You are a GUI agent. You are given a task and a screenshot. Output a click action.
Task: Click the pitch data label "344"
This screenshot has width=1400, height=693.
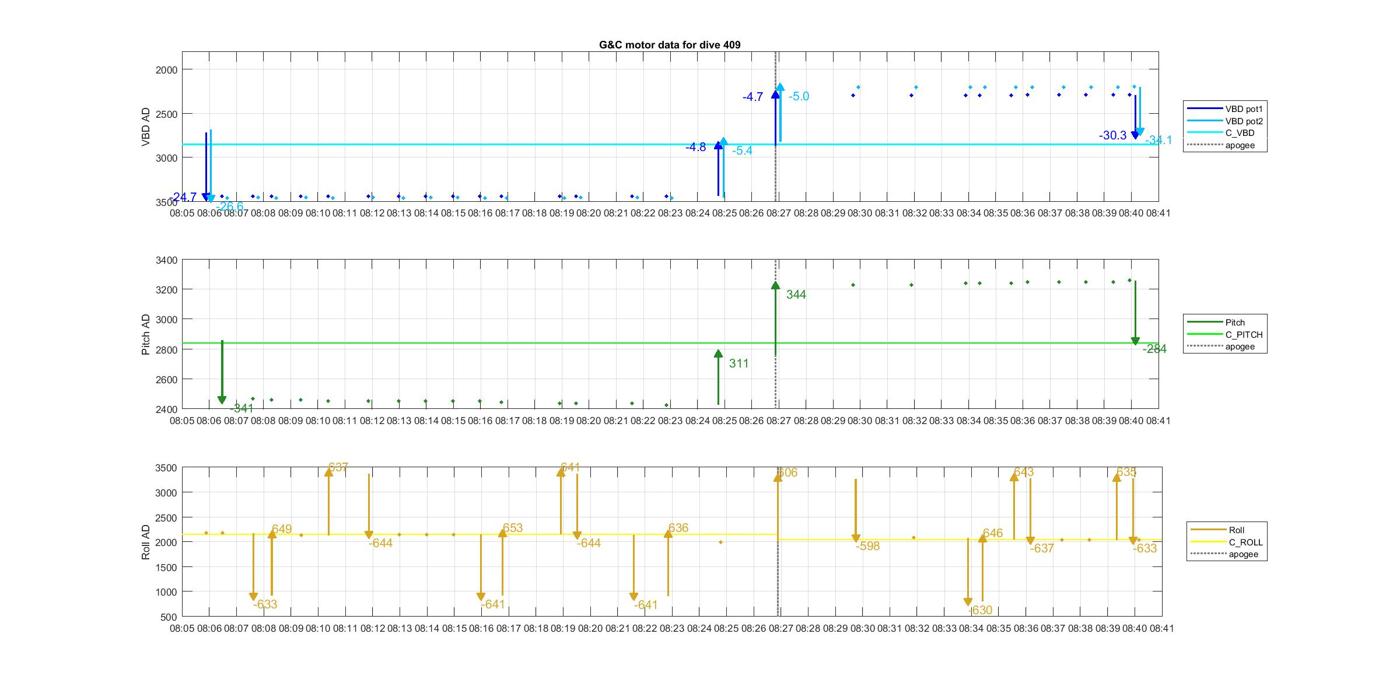click(796, 295)
